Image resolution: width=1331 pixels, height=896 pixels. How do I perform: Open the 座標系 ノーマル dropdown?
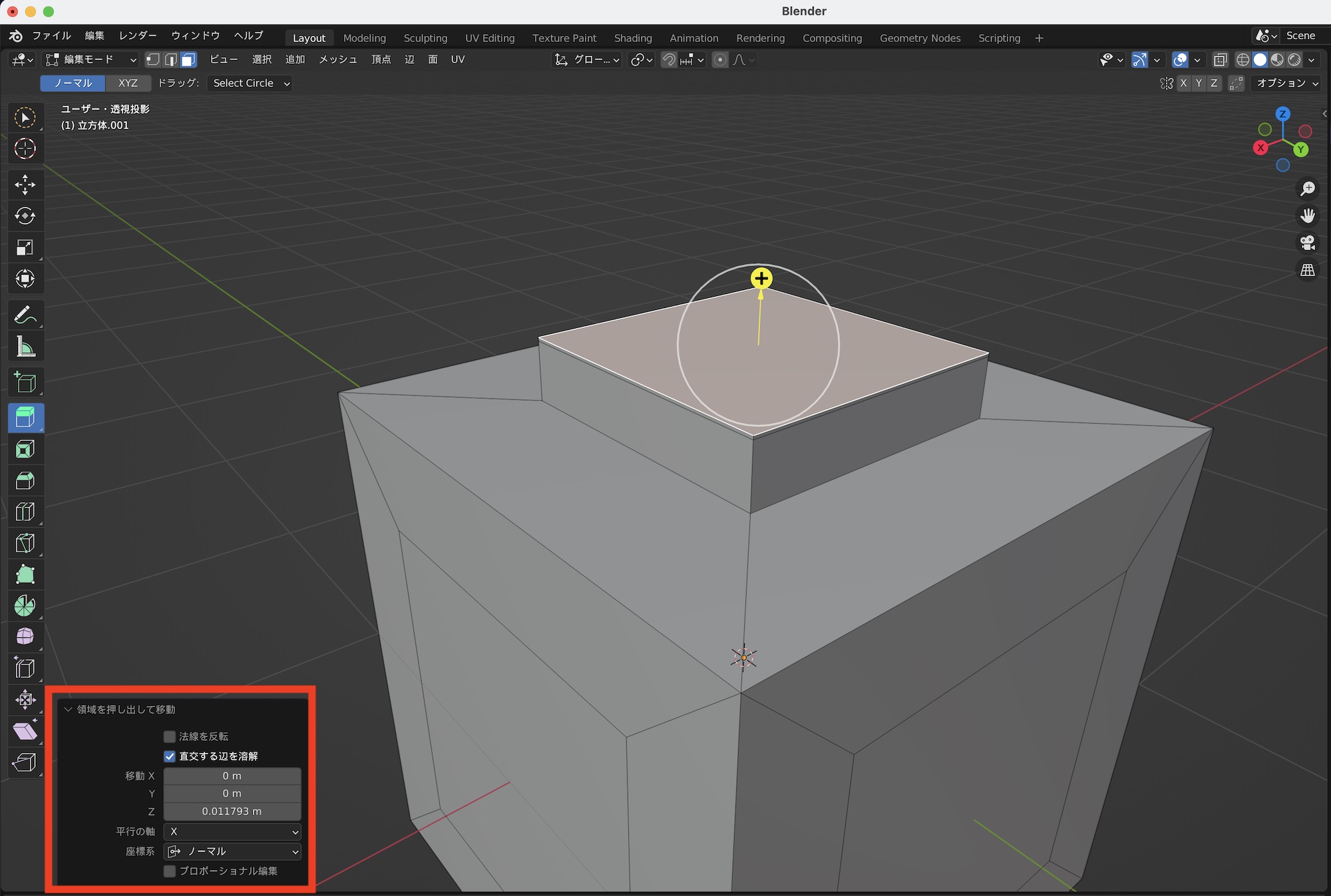click(x=232, y=851)
